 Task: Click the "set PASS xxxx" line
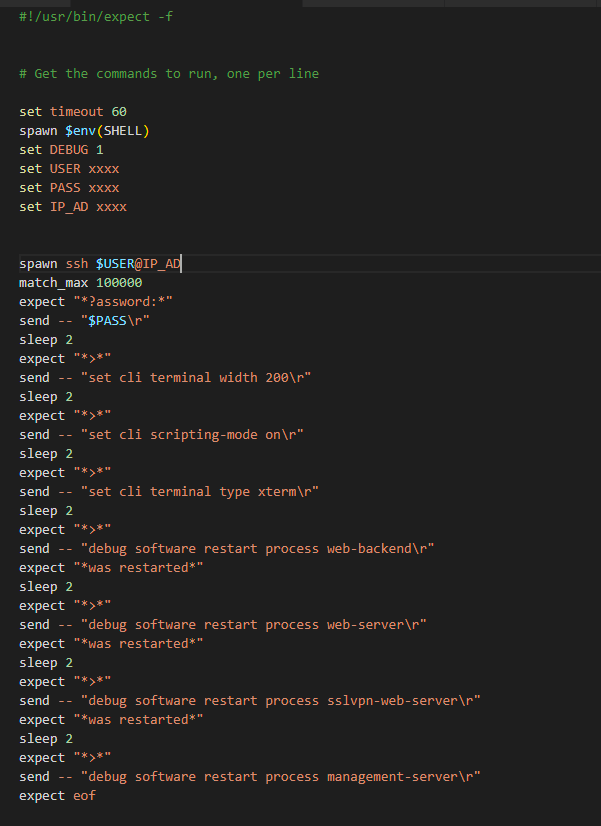tap(69, 188)
